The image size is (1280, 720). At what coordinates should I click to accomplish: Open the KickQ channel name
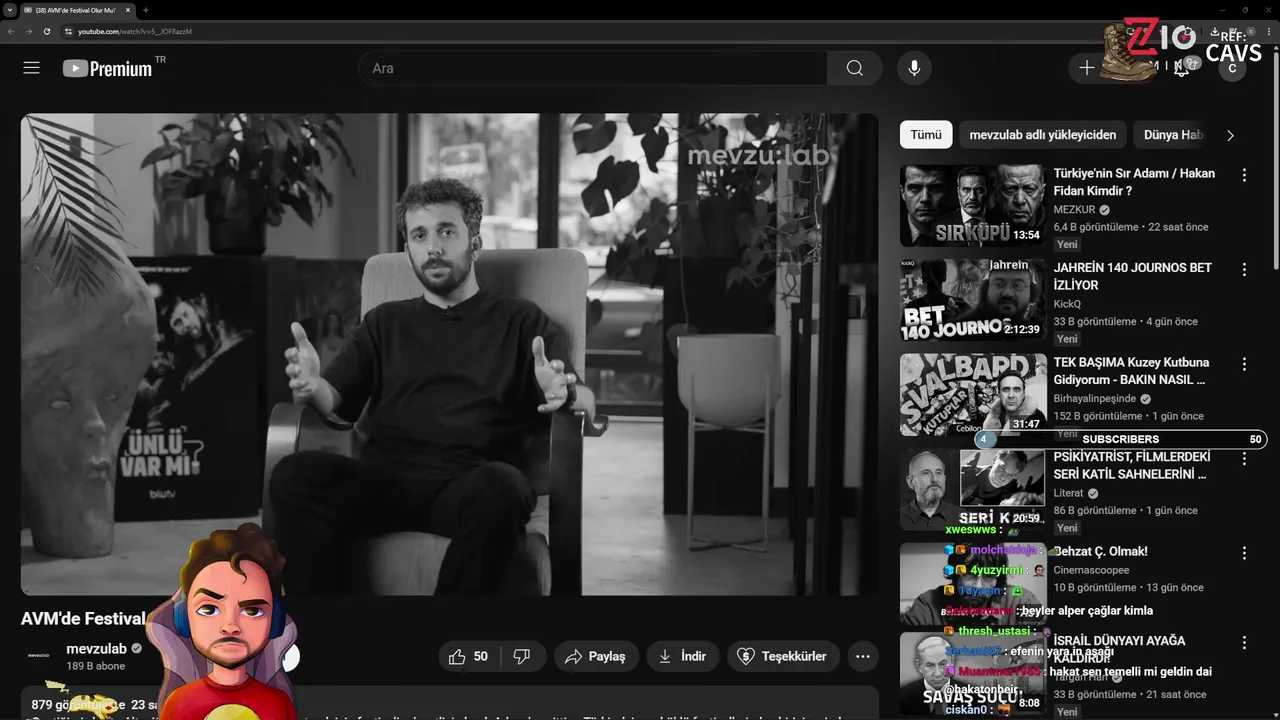point(1067,304)
